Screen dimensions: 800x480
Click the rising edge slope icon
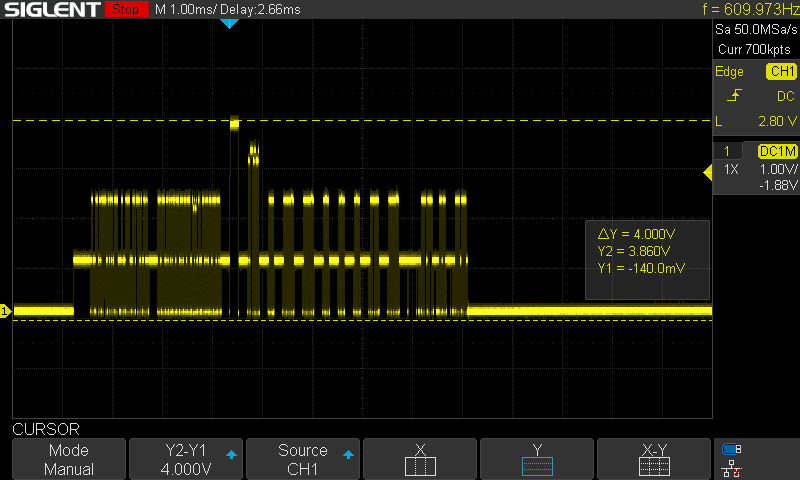coord(734,95)
